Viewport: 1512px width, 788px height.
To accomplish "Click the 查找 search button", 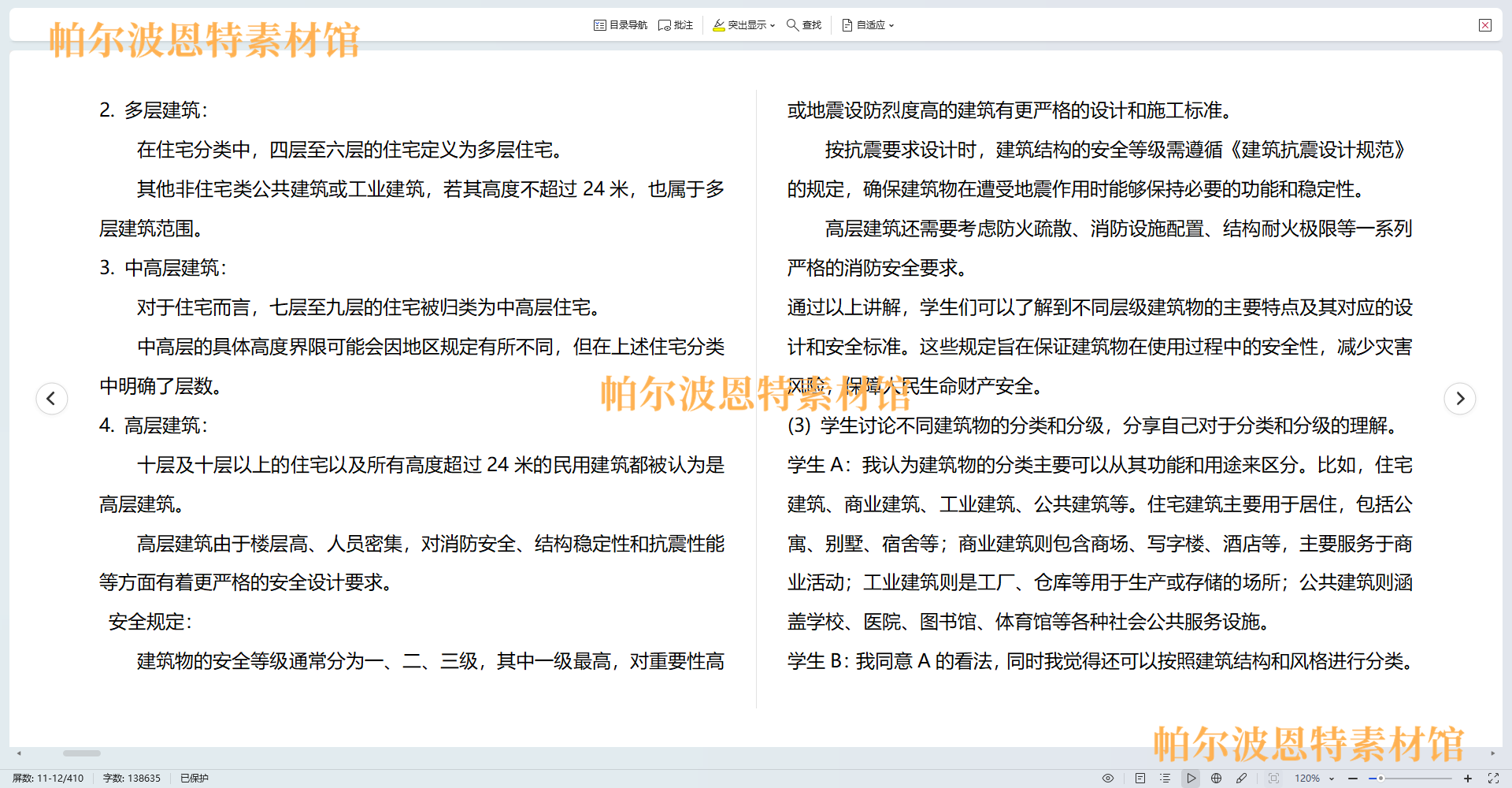I will (804, 25).
